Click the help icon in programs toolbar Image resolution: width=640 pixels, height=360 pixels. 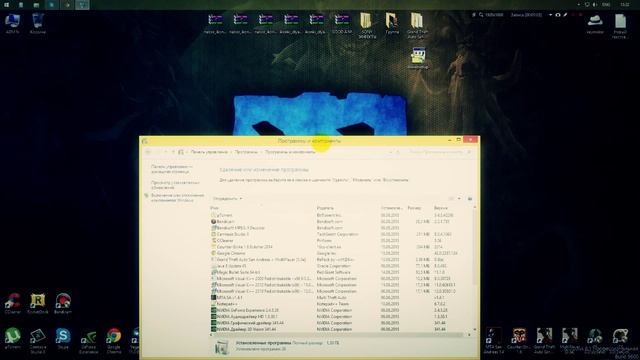pyautogui.click(x=470, y=199)
